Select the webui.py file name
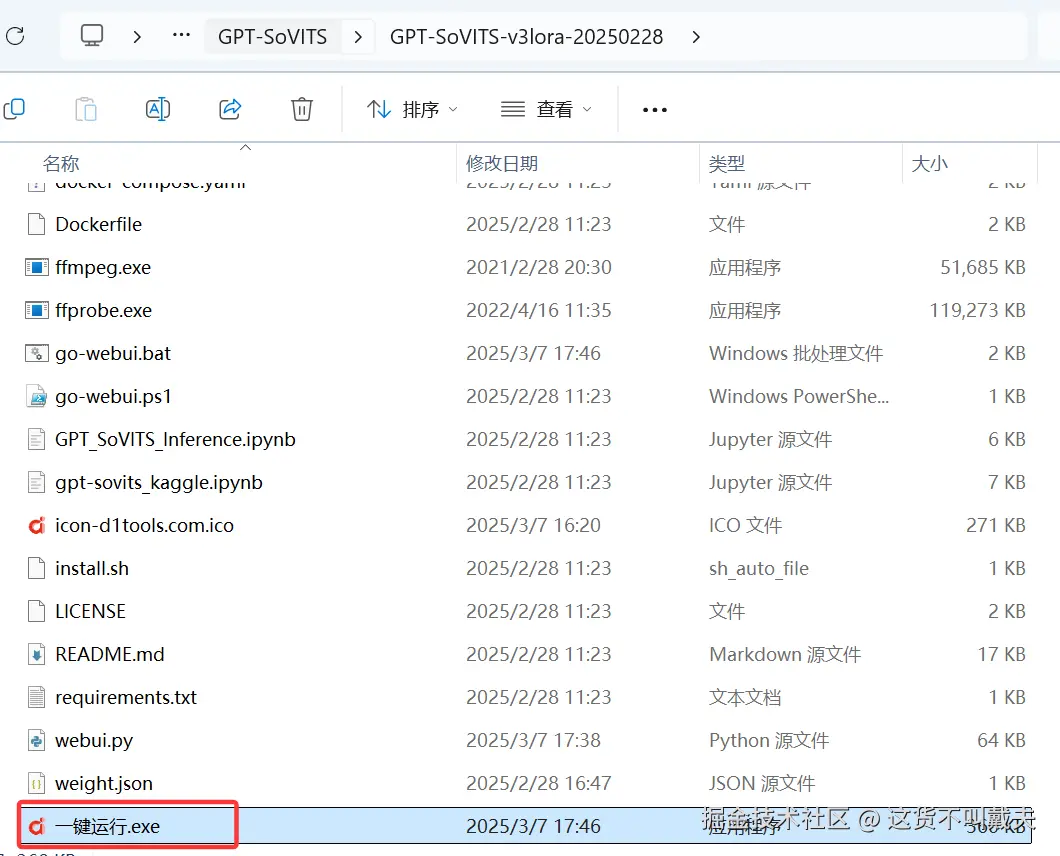The width and height of the screenshot is (1060, 856). [94, 741]
